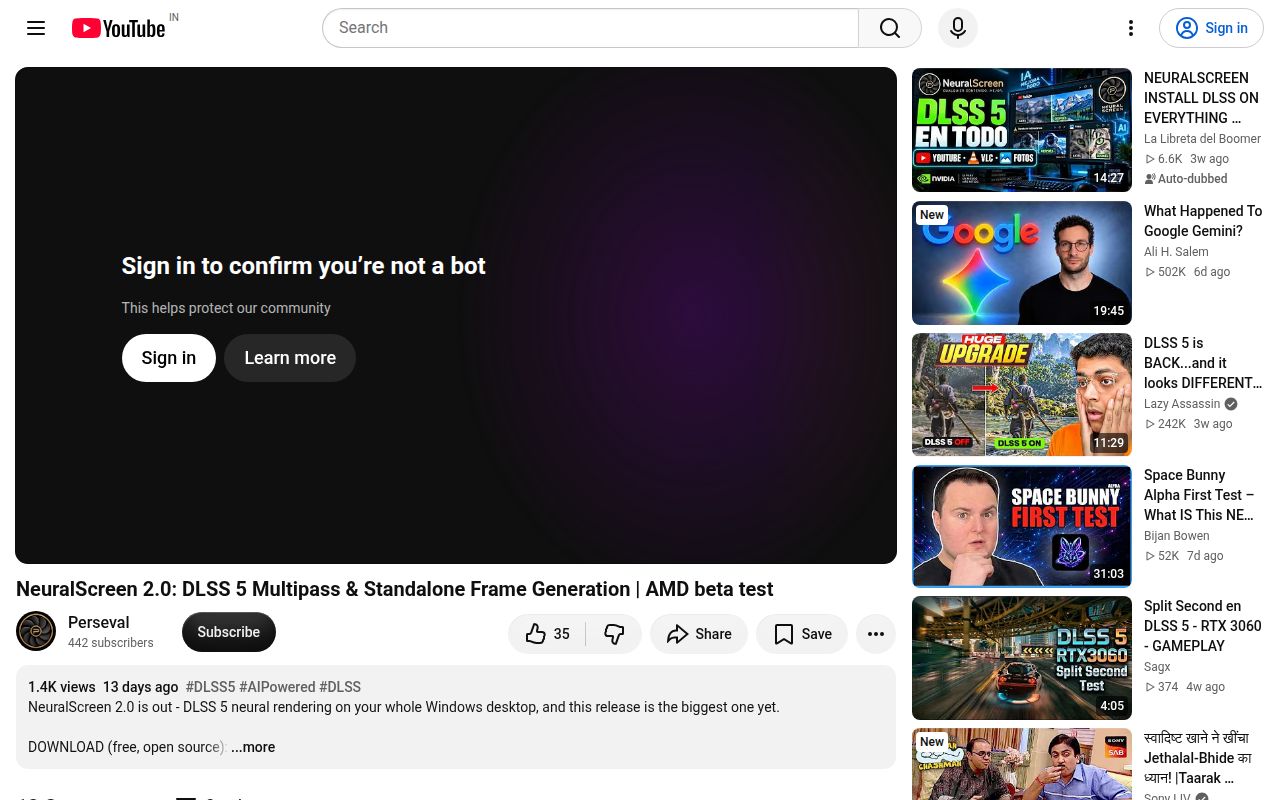Share the NeuralScreen video
The height and width of the screenshot is (800, 1280).
pos(699,634)
